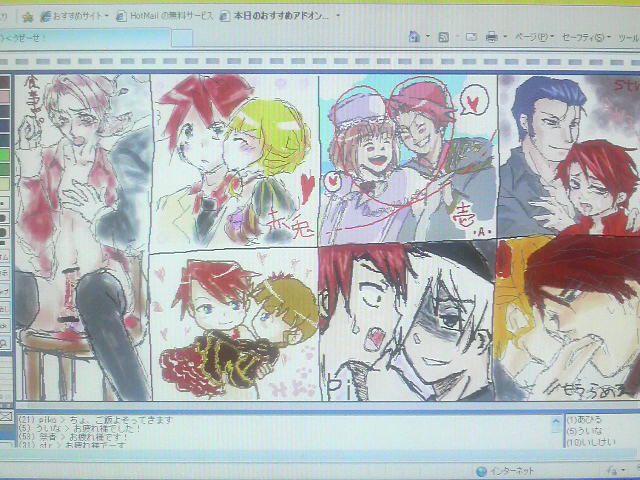This screenshot has height=480, width=640.
Task: Click the Read Mail envelope icon
Action: (x=471, y=38)
